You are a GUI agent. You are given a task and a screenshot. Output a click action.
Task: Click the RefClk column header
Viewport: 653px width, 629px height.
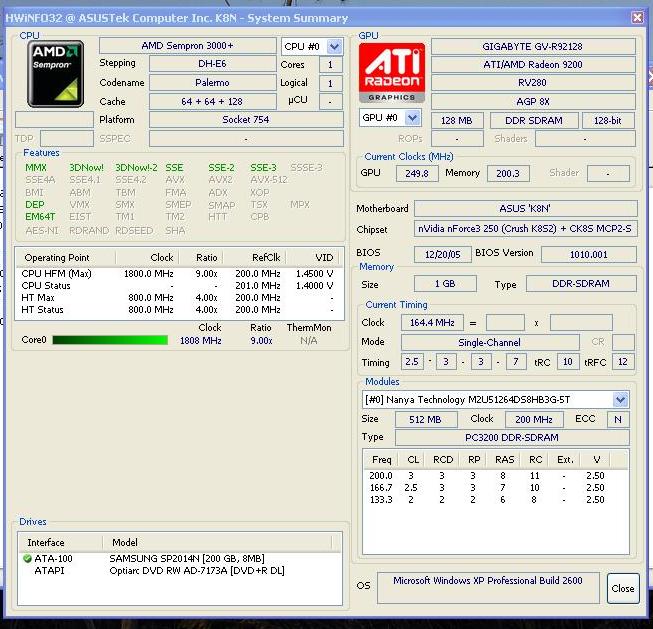point(254,258)
